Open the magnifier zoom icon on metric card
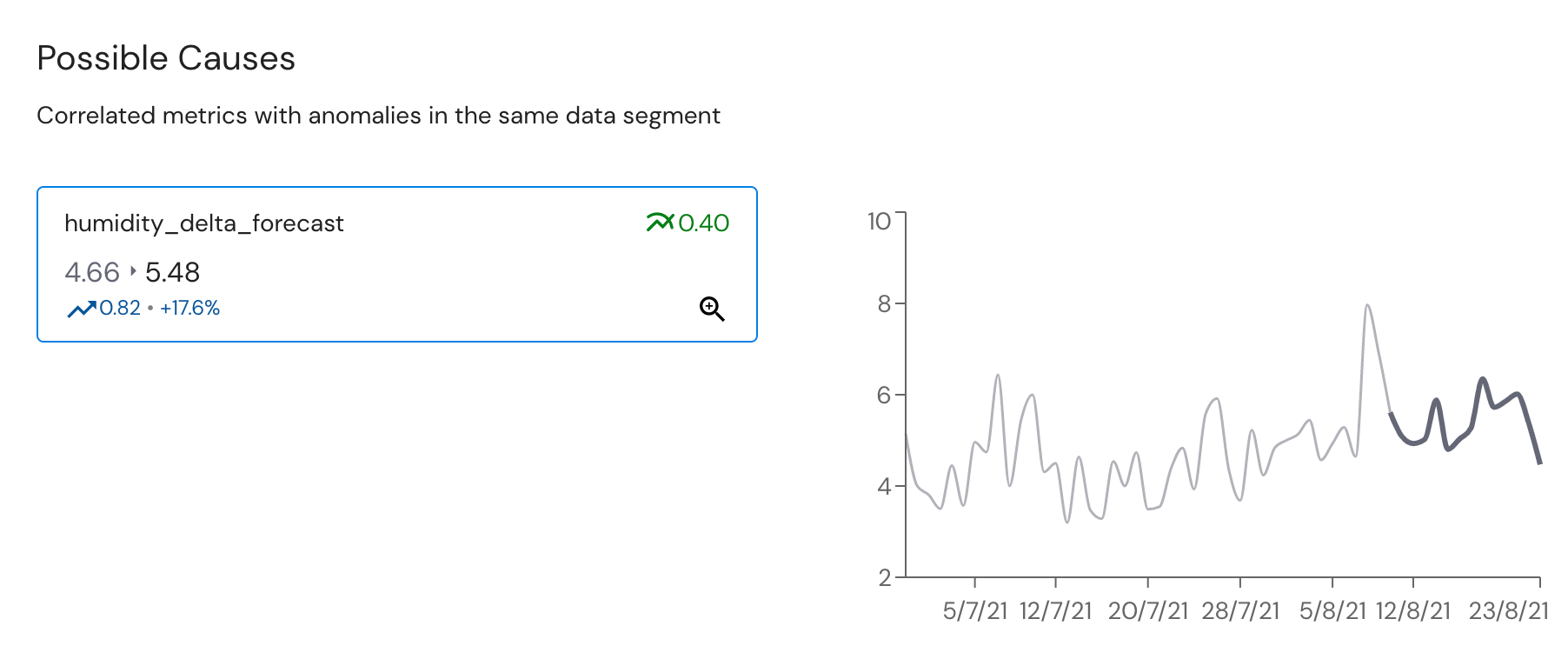This screenshot has height=659, width=1568. tap(712, 309)
